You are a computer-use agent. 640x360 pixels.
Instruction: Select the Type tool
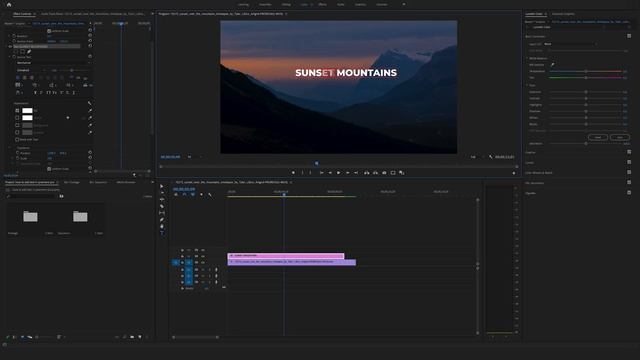pos(162,233)
